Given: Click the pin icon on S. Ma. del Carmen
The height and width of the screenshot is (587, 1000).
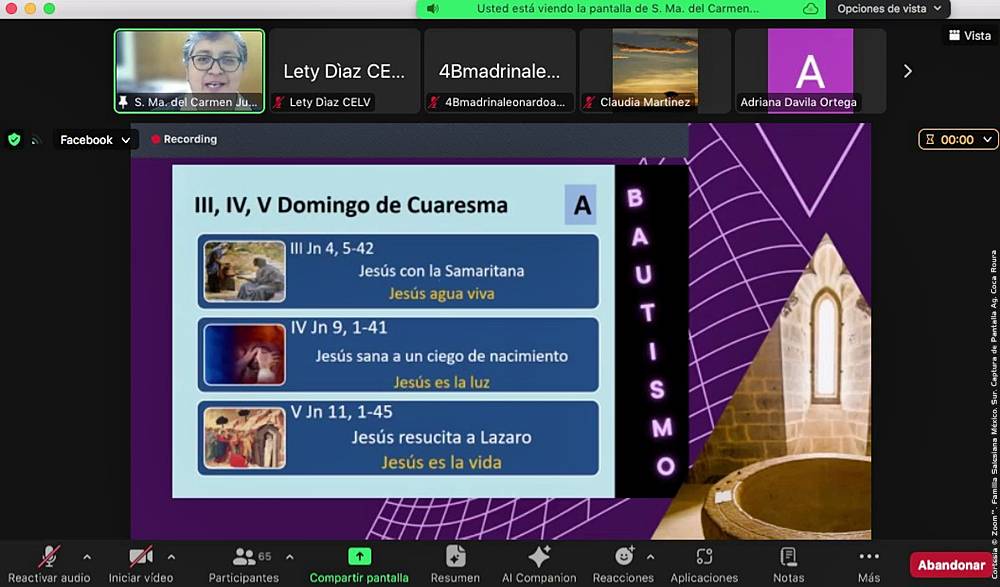Looking at the screenshot, I should pos(123,101).
